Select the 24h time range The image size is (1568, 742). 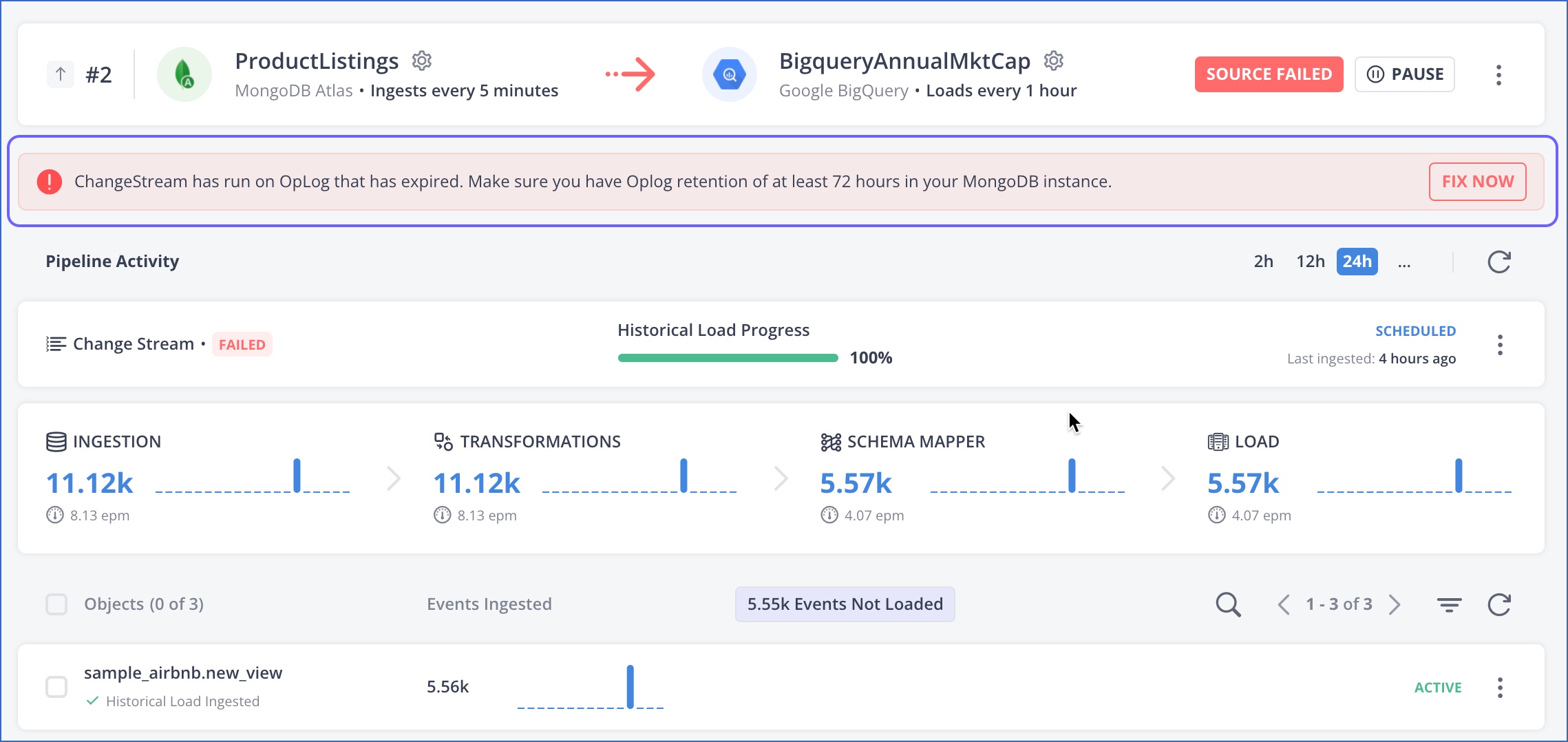pyautogui.click(x=1357, y=262)
